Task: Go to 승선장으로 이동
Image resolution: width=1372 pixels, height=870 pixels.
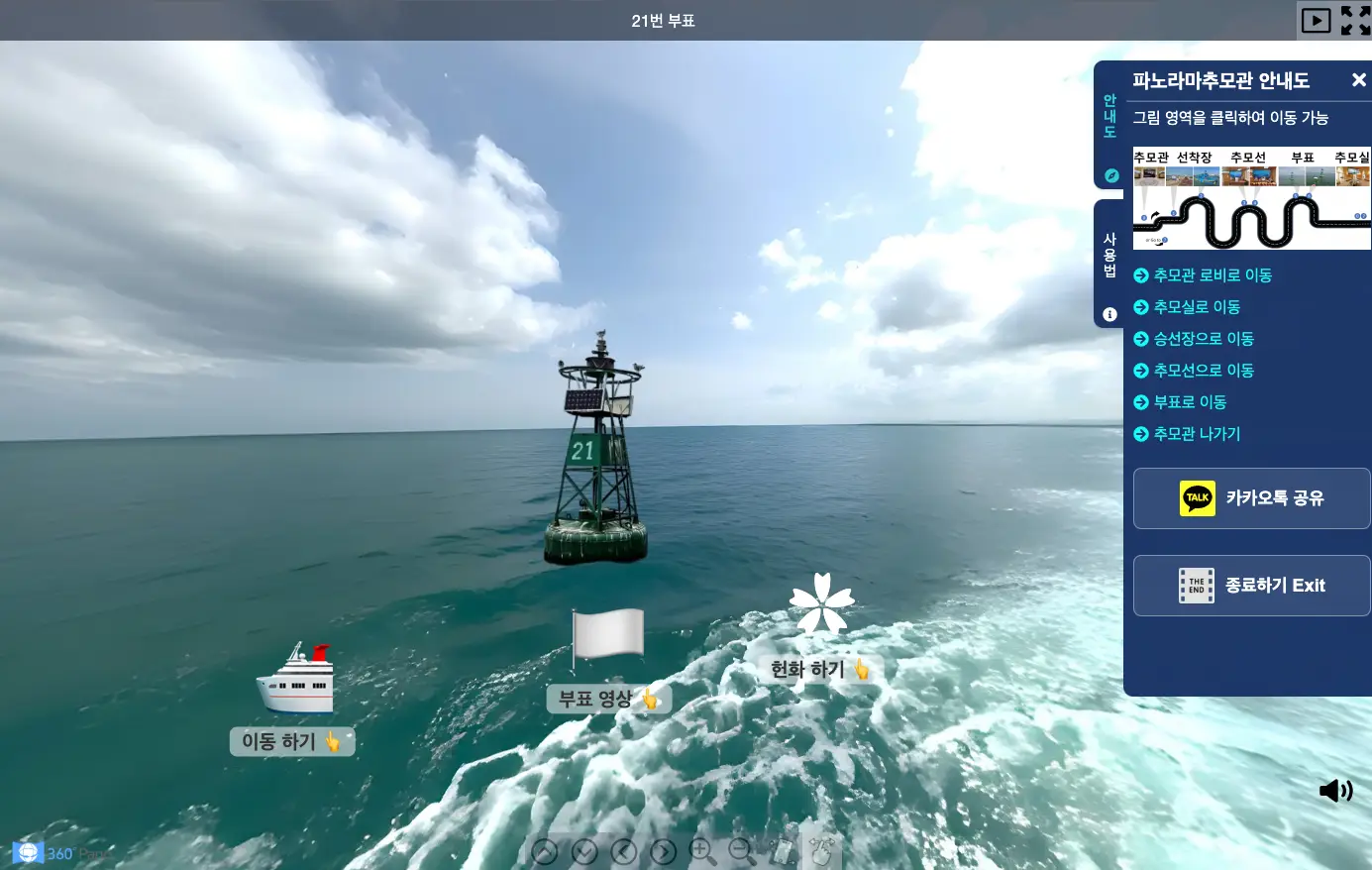Action: pyautogui.click(x=1194, y=339)
